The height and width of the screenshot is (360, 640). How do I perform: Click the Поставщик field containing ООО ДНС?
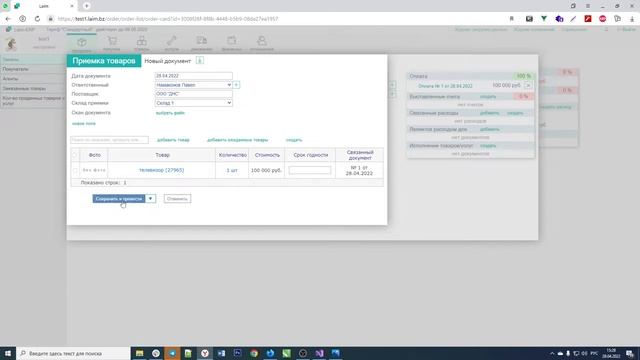pos(193,94)
